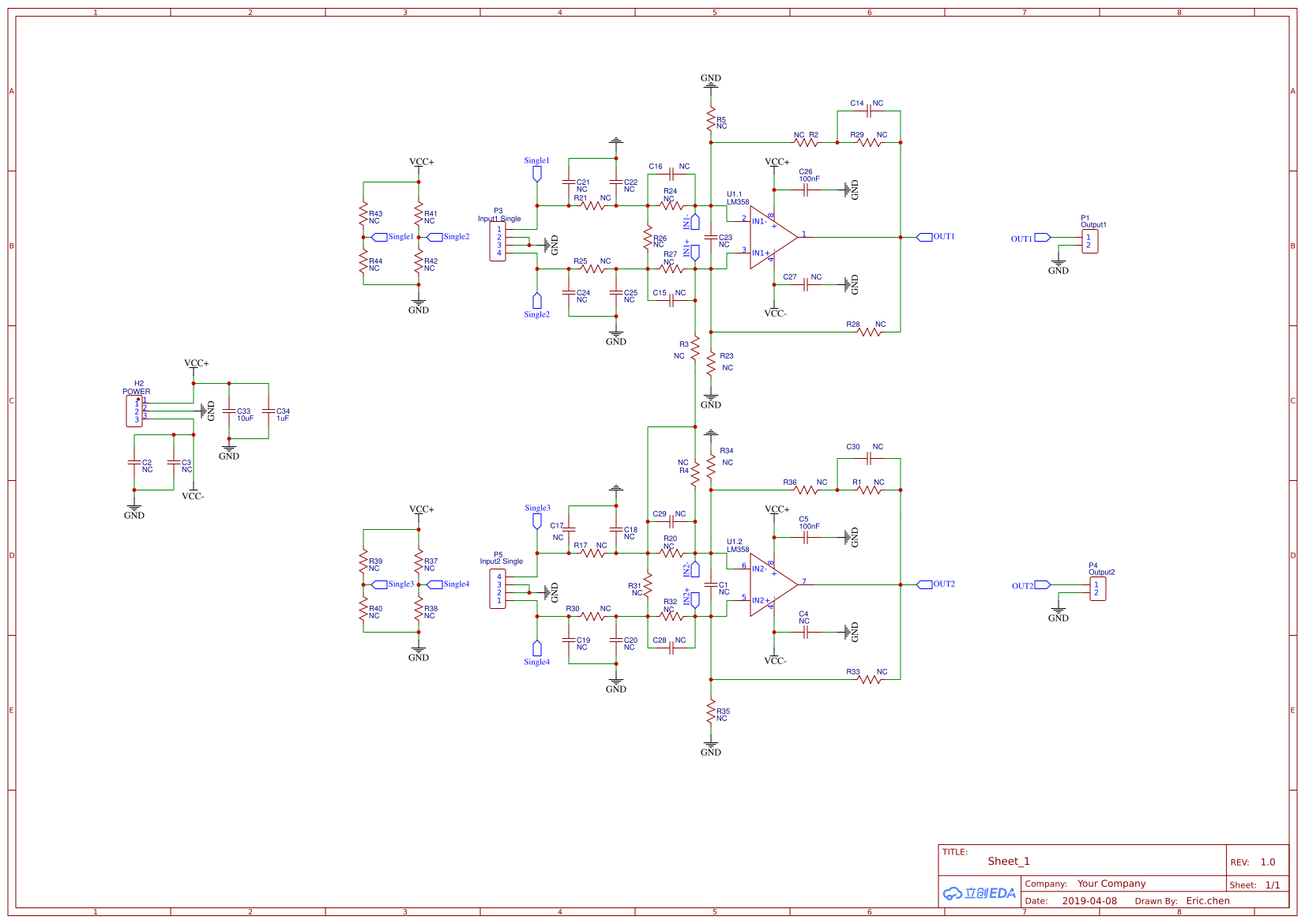Click the Single4 net flag below R30
The height and width of the screenshot is (924, 1305).
(x=537, y=648)
